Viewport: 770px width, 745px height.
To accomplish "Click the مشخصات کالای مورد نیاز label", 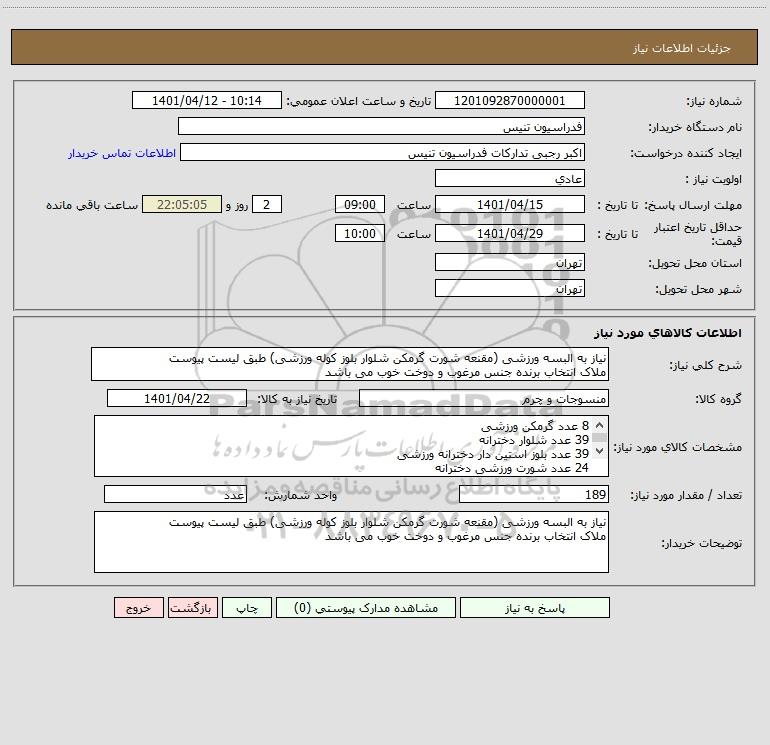I will [678, 447].
